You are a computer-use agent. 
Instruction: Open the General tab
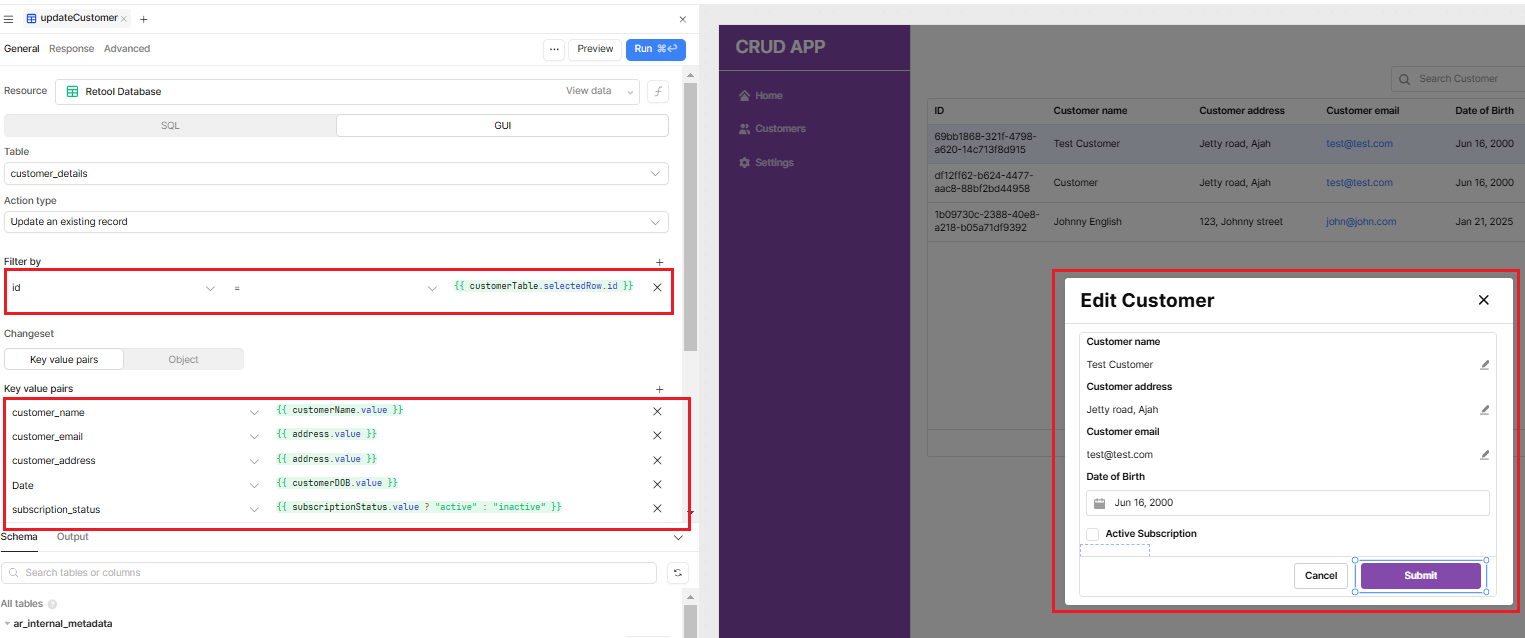pyautogui.click(x=22, y=49)
